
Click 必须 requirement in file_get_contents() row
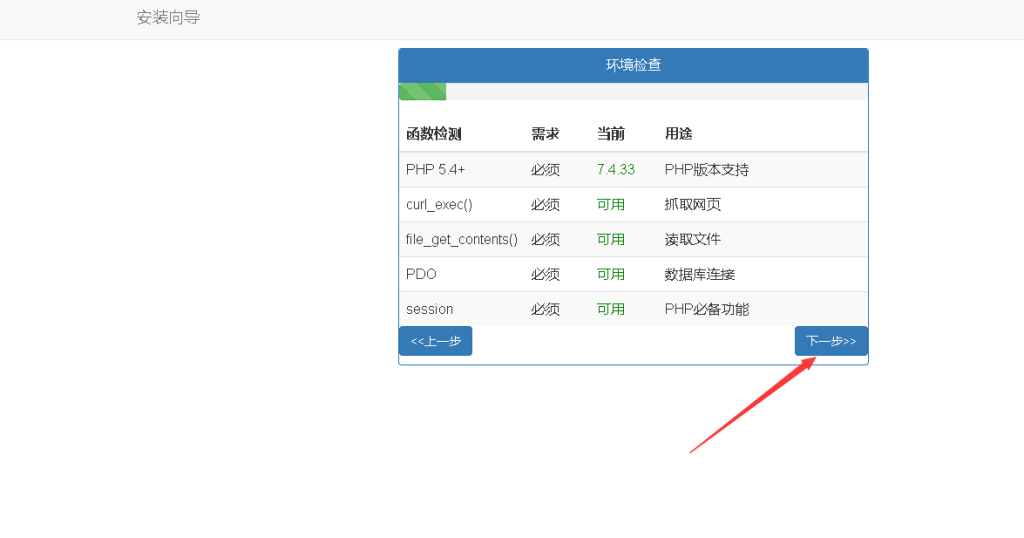pos(545,240)
